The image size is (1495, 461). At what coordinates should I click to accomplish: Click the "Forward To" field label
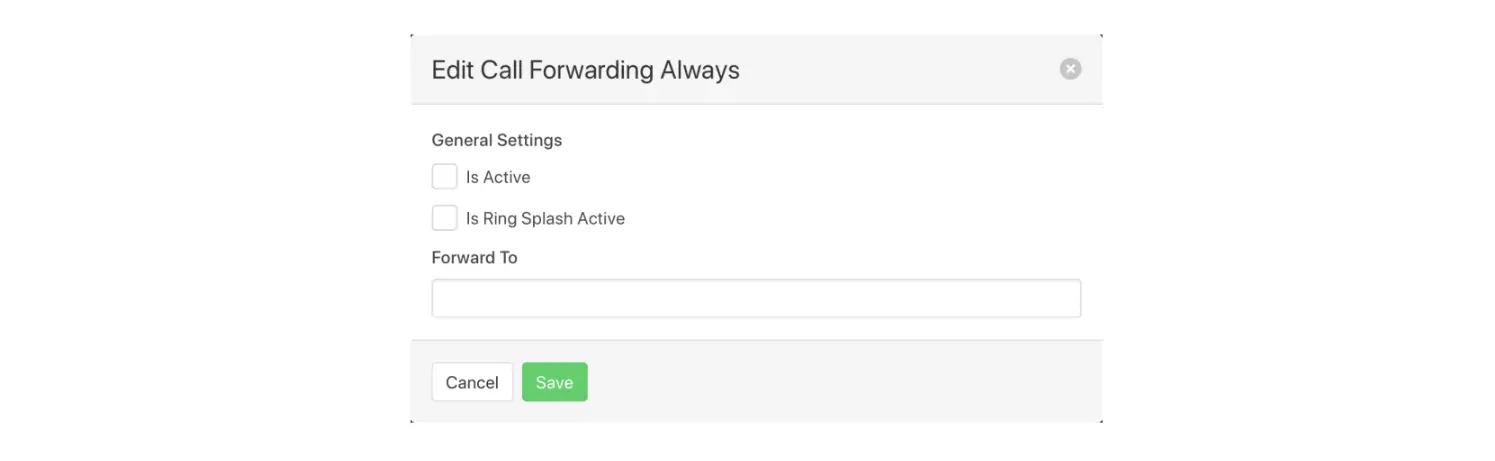(474, 257)
